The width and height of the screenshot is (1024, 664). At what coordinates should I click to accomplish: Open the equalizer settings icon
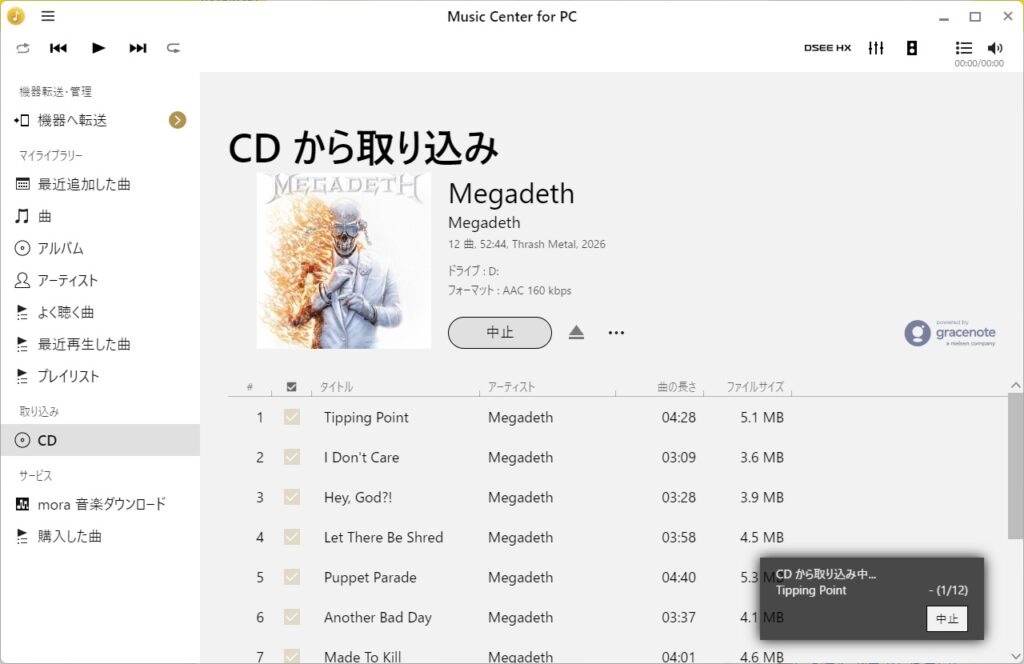(x=876, y=48)
